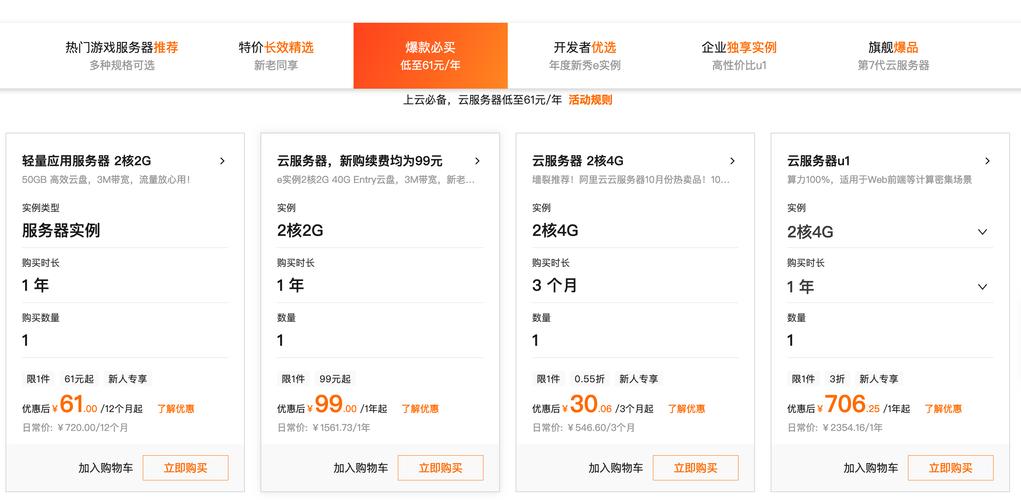Click the 3折 tag
Image resolution: width=1021 pixels, height=500 pixels.
[837, 379]
